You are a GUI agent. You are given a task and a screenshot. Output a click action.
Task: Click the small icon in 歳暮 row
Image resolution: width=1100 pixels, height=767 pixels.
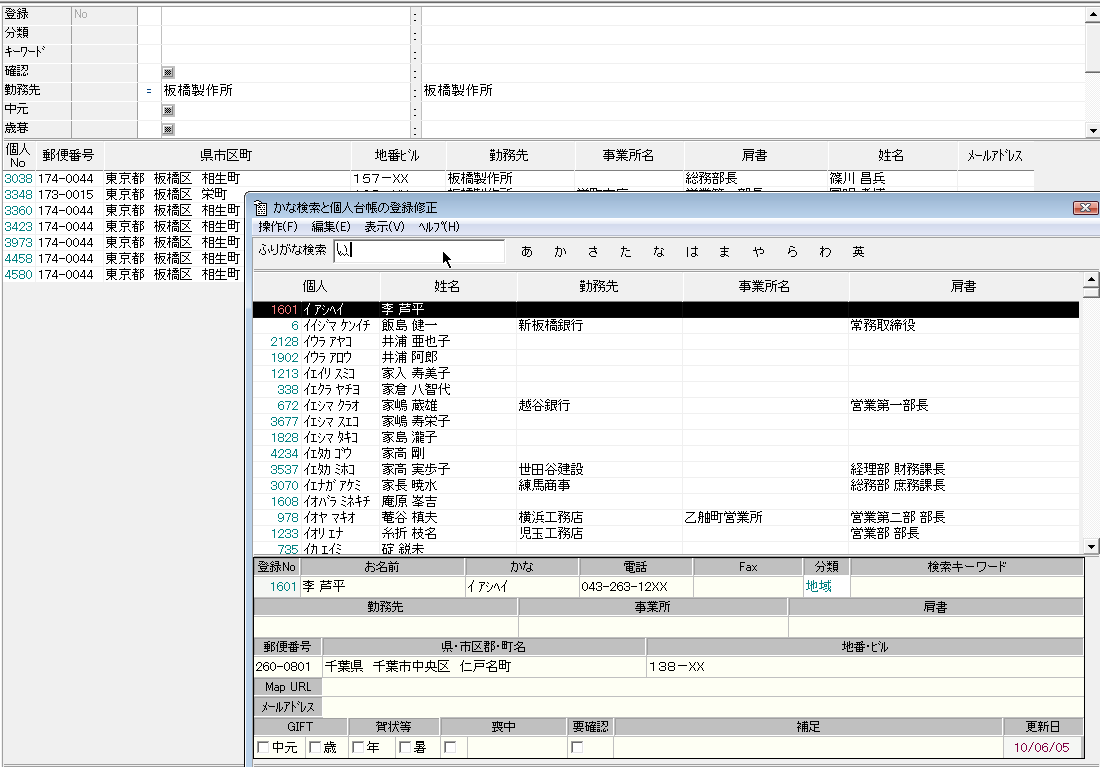pyautogui.click(x=168, y=129)
